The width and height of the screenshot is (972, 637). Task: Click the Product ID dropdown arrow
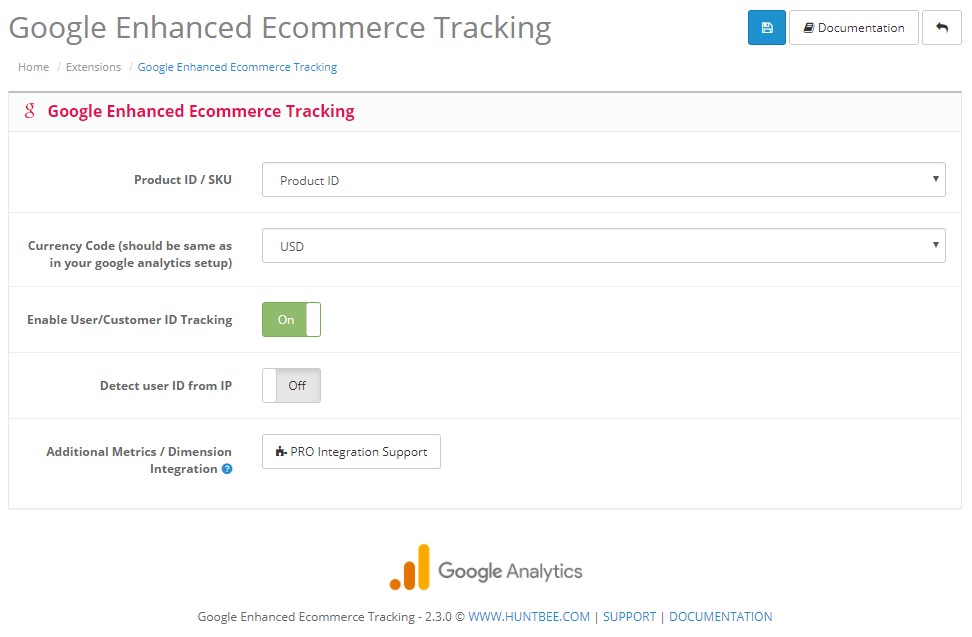pos(935,179)
